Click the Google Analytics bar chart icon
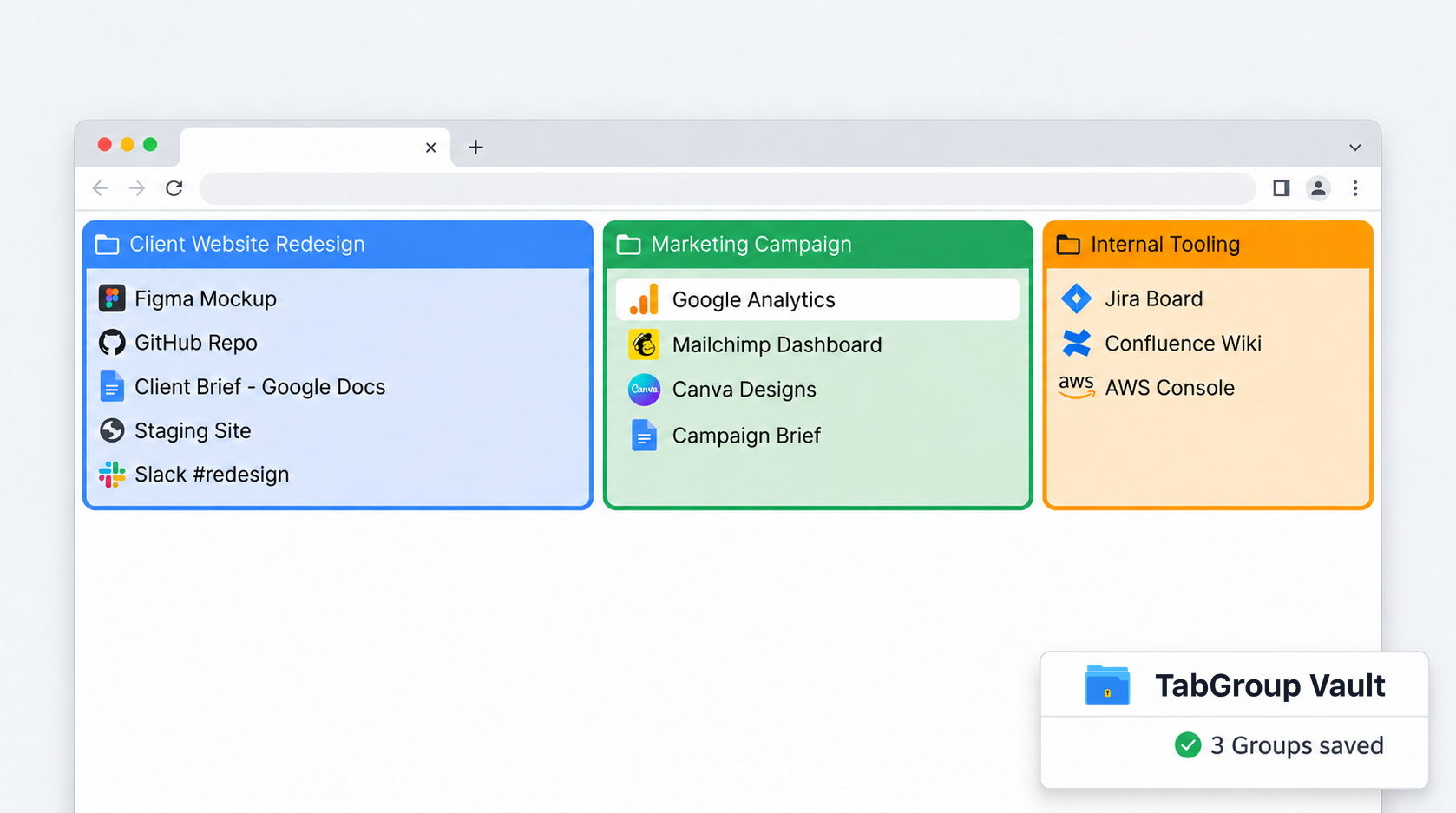 (644, 299)
